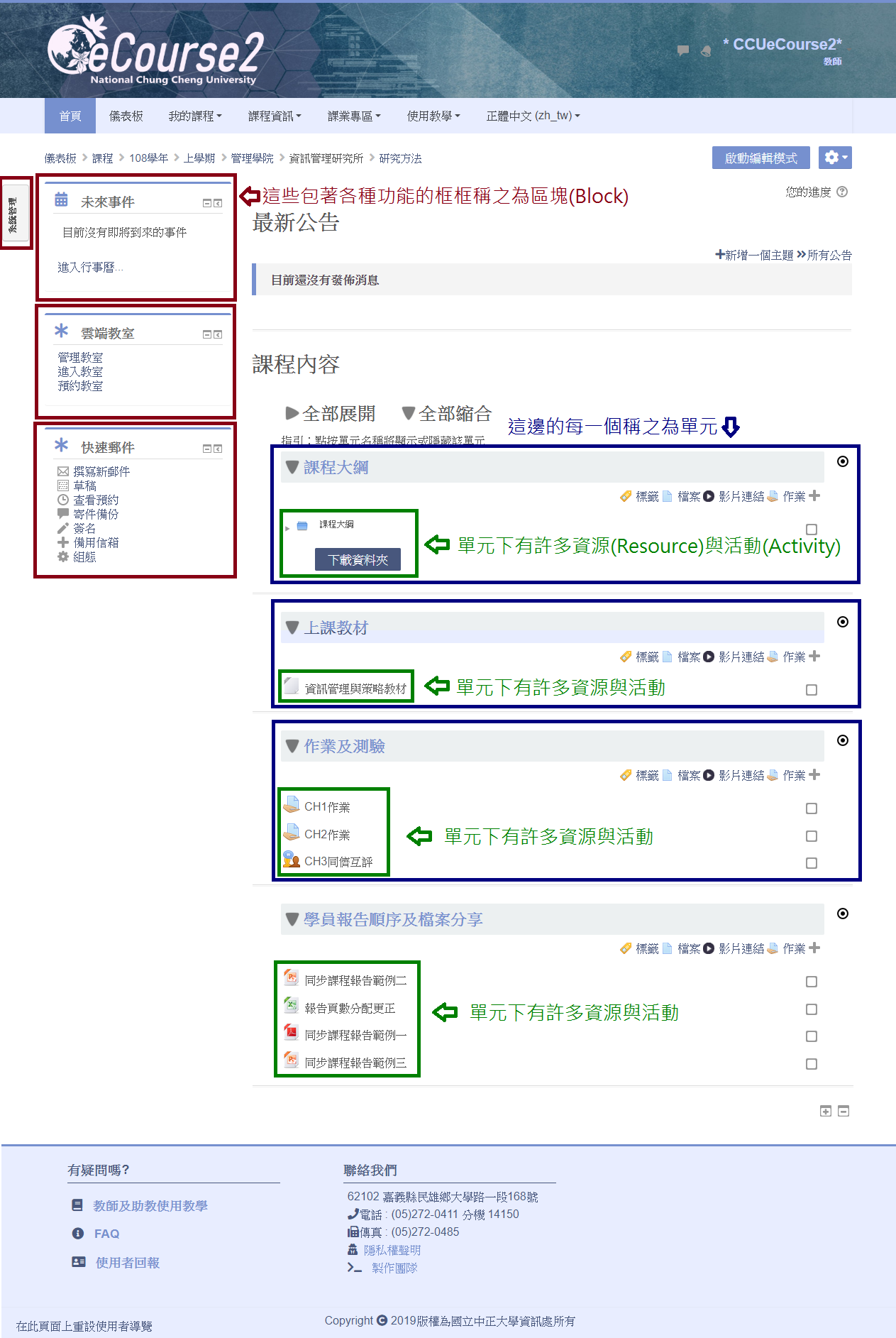Add 影片連結 in the 作業及測驗 section
Screen dimensions: 896x1338
point(734,775)
